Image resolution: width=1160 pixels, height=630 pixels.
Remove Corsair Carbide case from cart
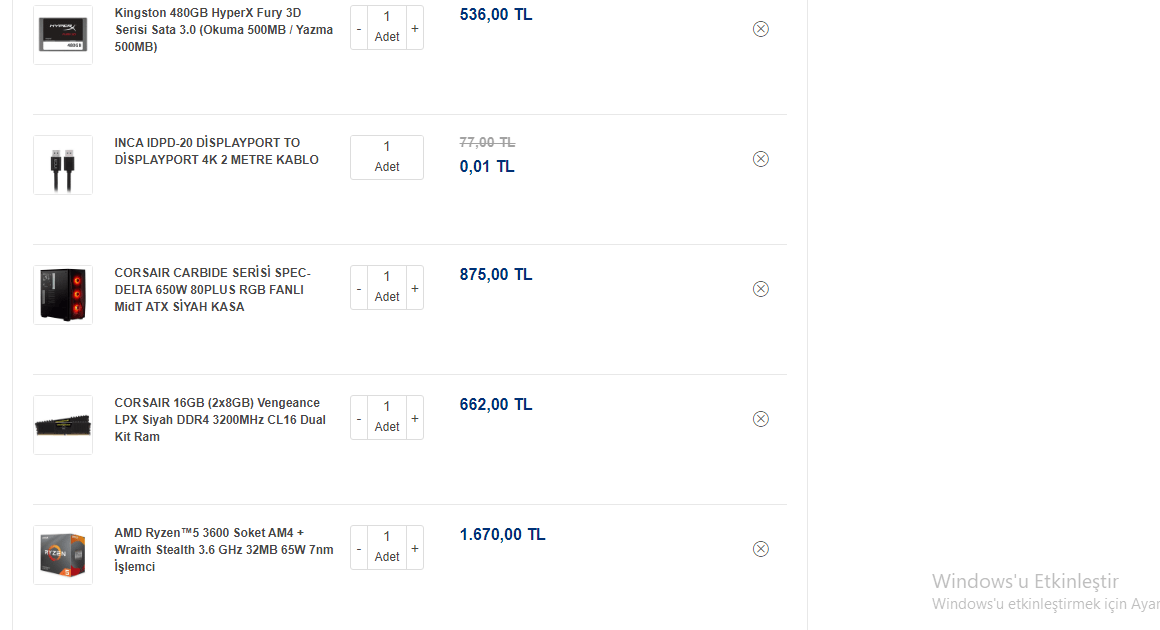click(760, 289)
